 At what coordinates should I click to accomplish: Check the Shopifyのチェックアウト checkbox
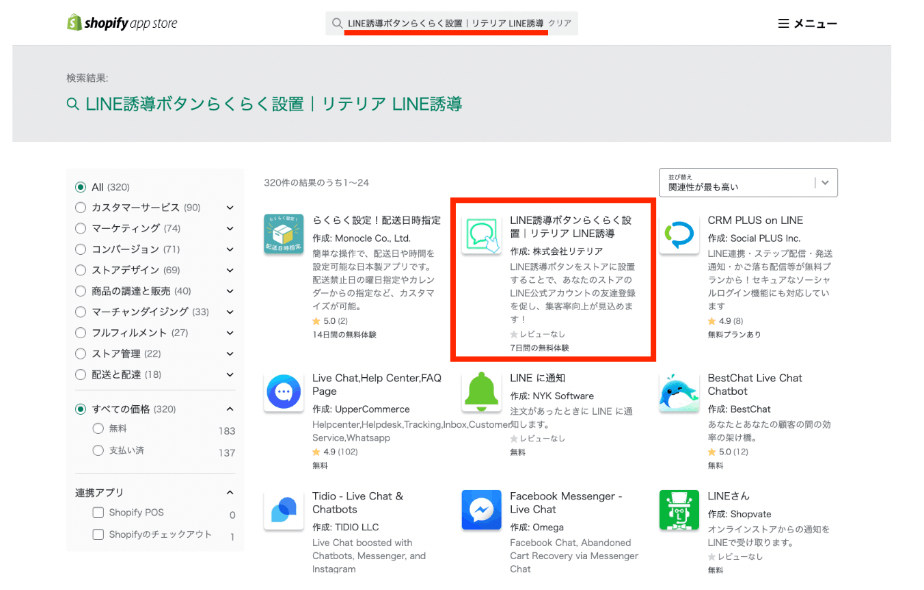click(98, 534)
